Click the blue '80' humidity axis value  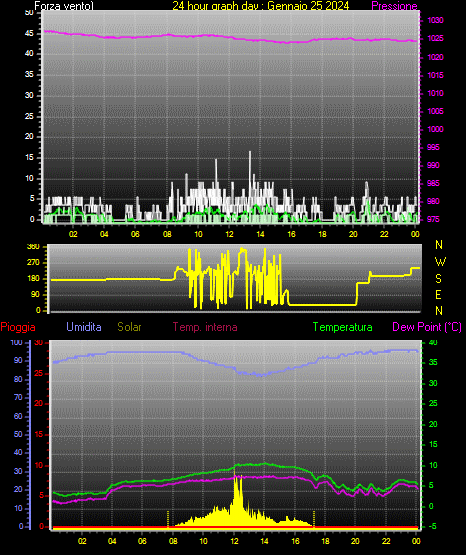18,379
